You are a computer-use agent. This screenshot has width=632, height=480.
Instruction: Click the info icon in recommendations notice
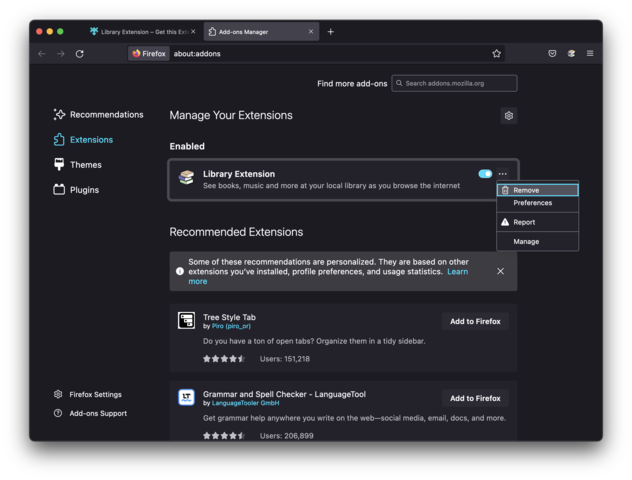(180, 271)
